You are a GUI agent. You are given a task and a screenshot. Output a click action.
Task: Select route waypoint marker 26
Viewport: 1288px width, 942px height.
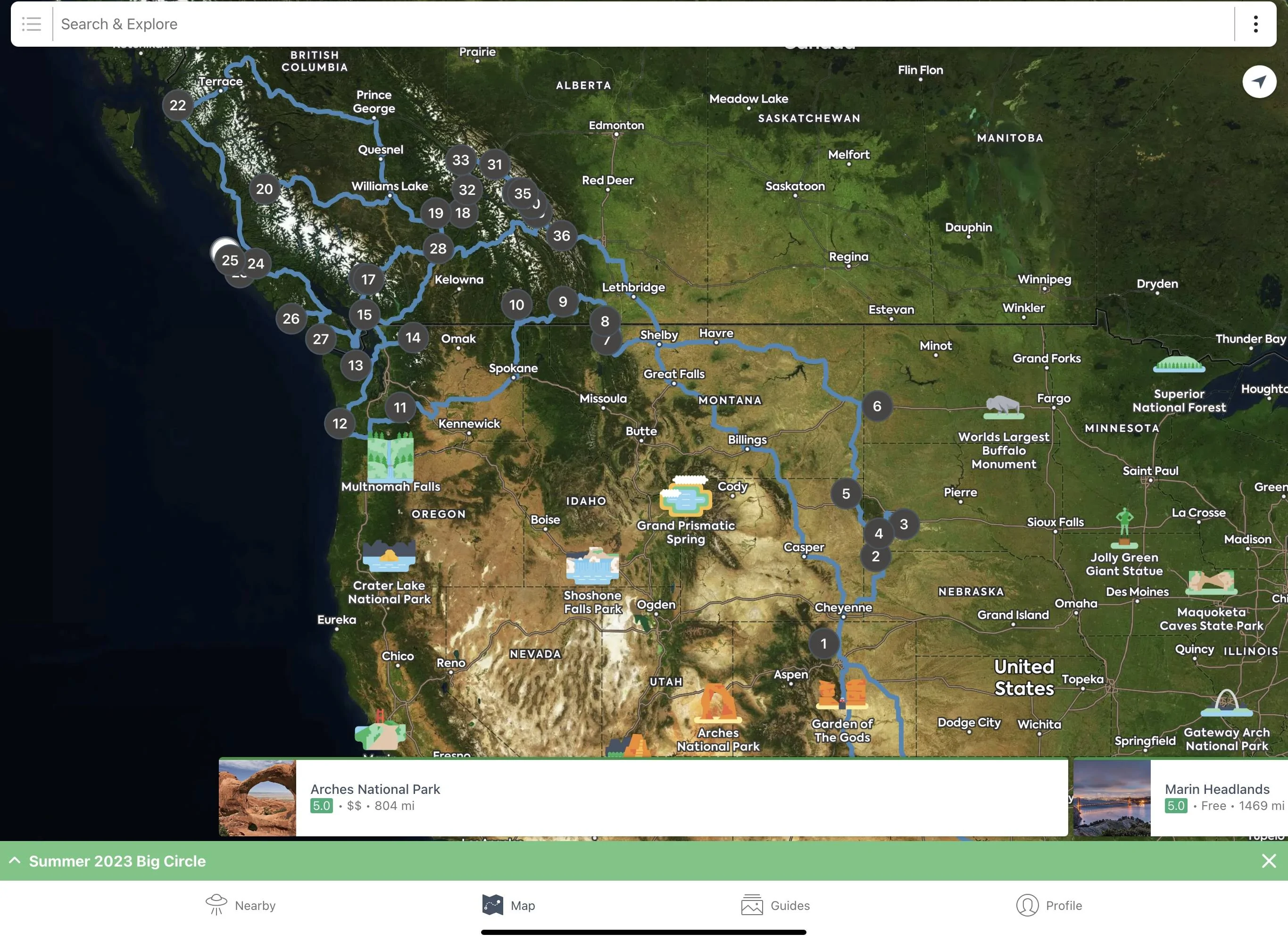[291, 319]
